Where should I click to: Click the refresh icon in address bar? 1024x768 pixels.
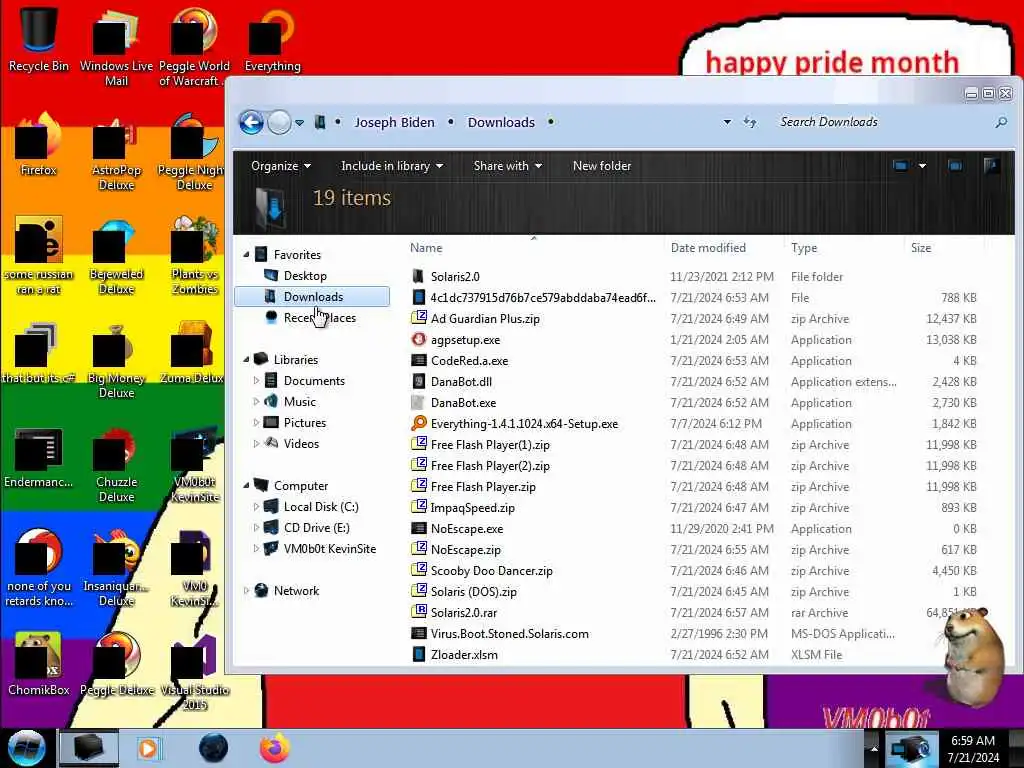coord(750,122)
